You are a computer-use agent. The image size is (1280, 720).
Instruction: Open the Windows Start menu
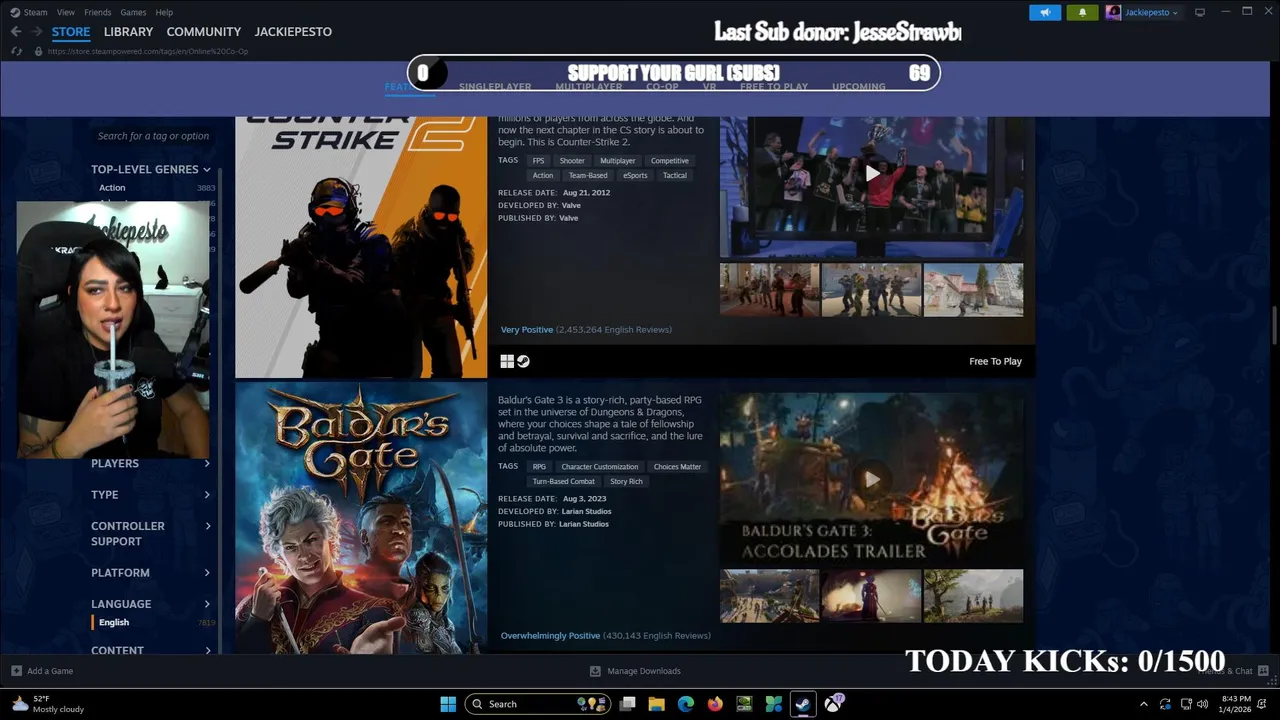(448, 704)
